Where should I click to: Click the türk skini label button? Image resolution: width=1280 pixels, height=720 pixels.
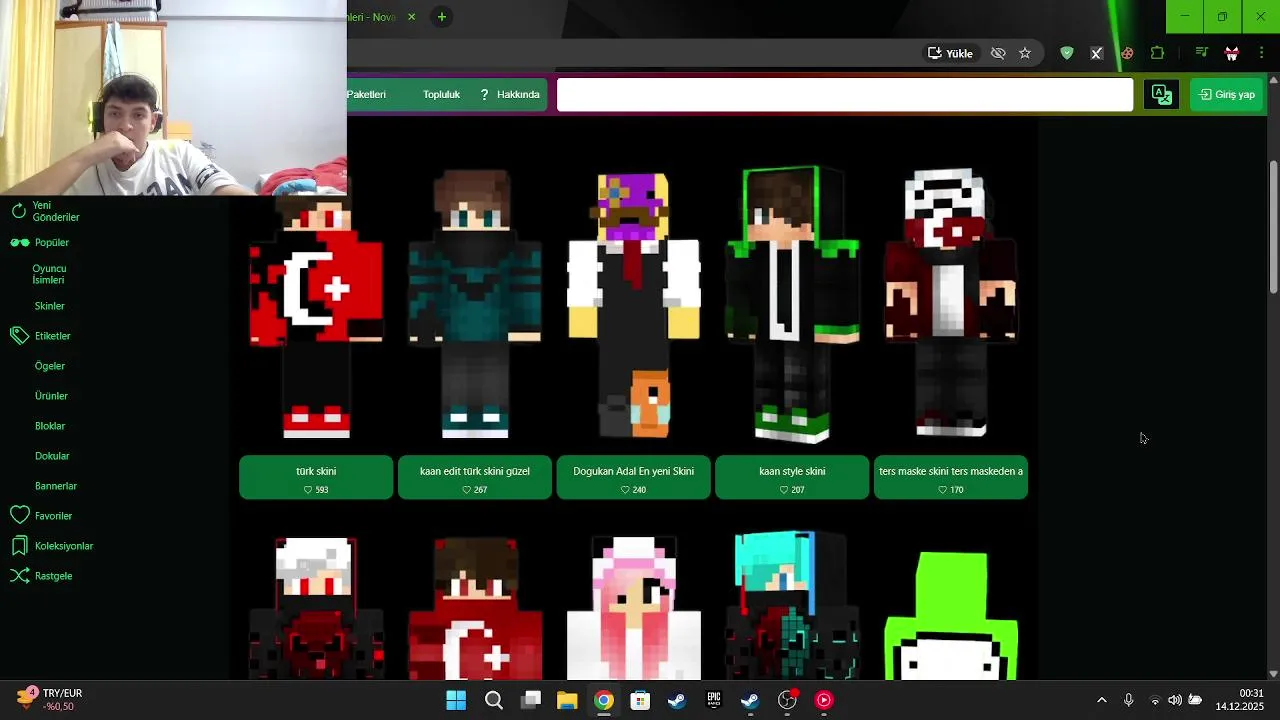click(x=316, y=477)
